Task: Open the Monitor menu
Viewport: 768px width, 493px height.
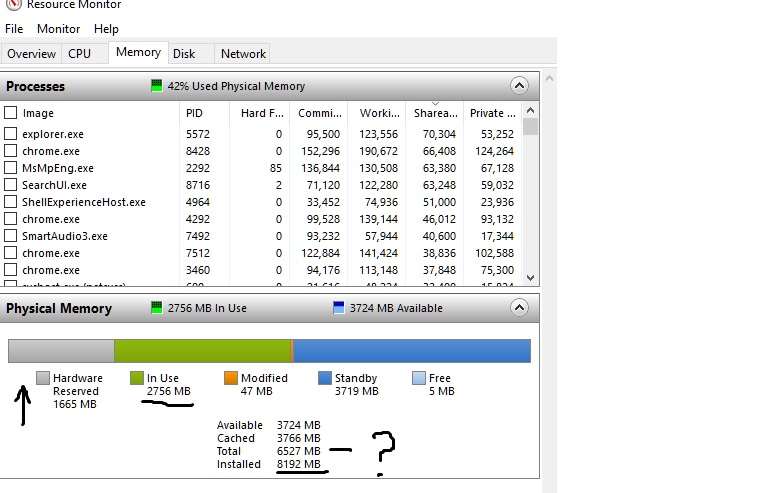Action: [58, 29]
